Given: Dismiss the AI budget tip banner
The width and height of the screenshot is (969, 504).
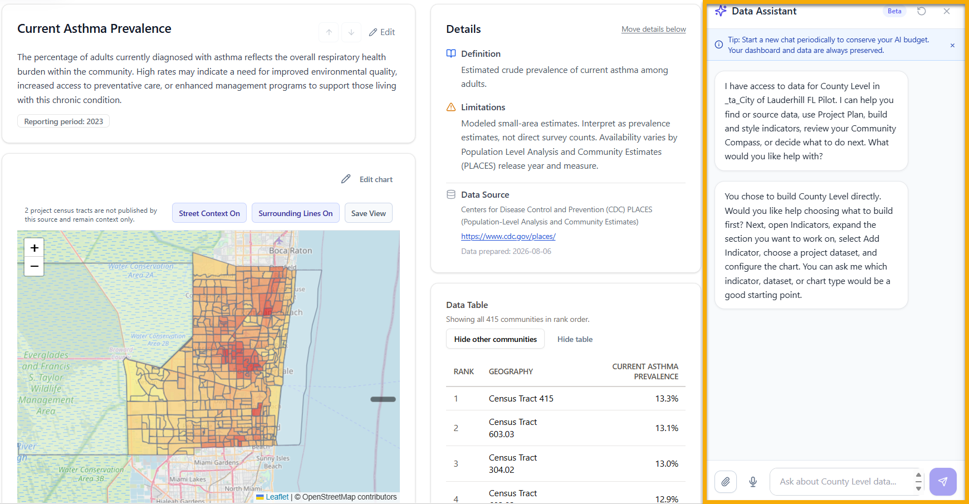Looking at the screenshot, I should coord(952,45).
